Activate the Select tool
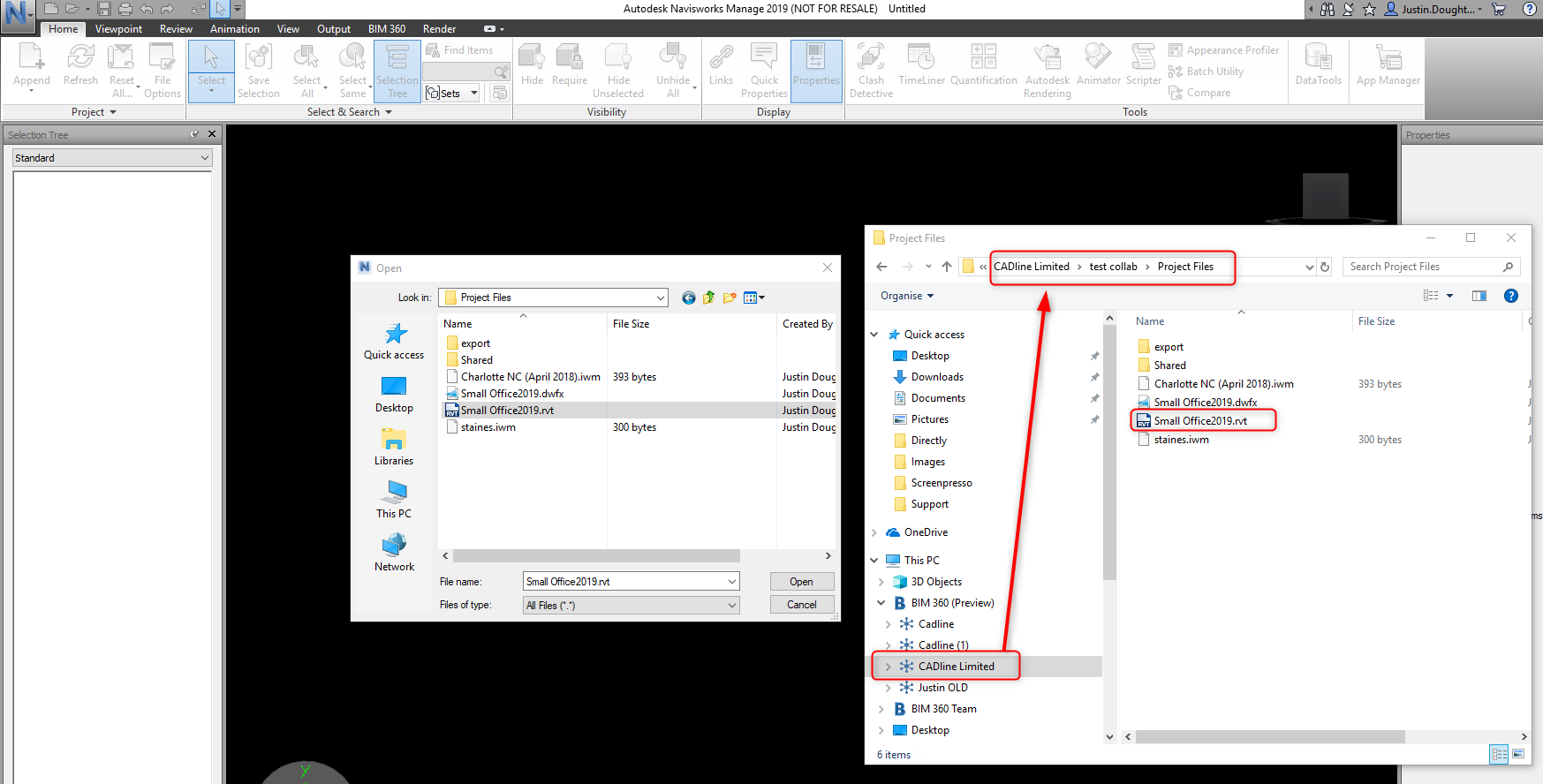 [x=211, y=69]
